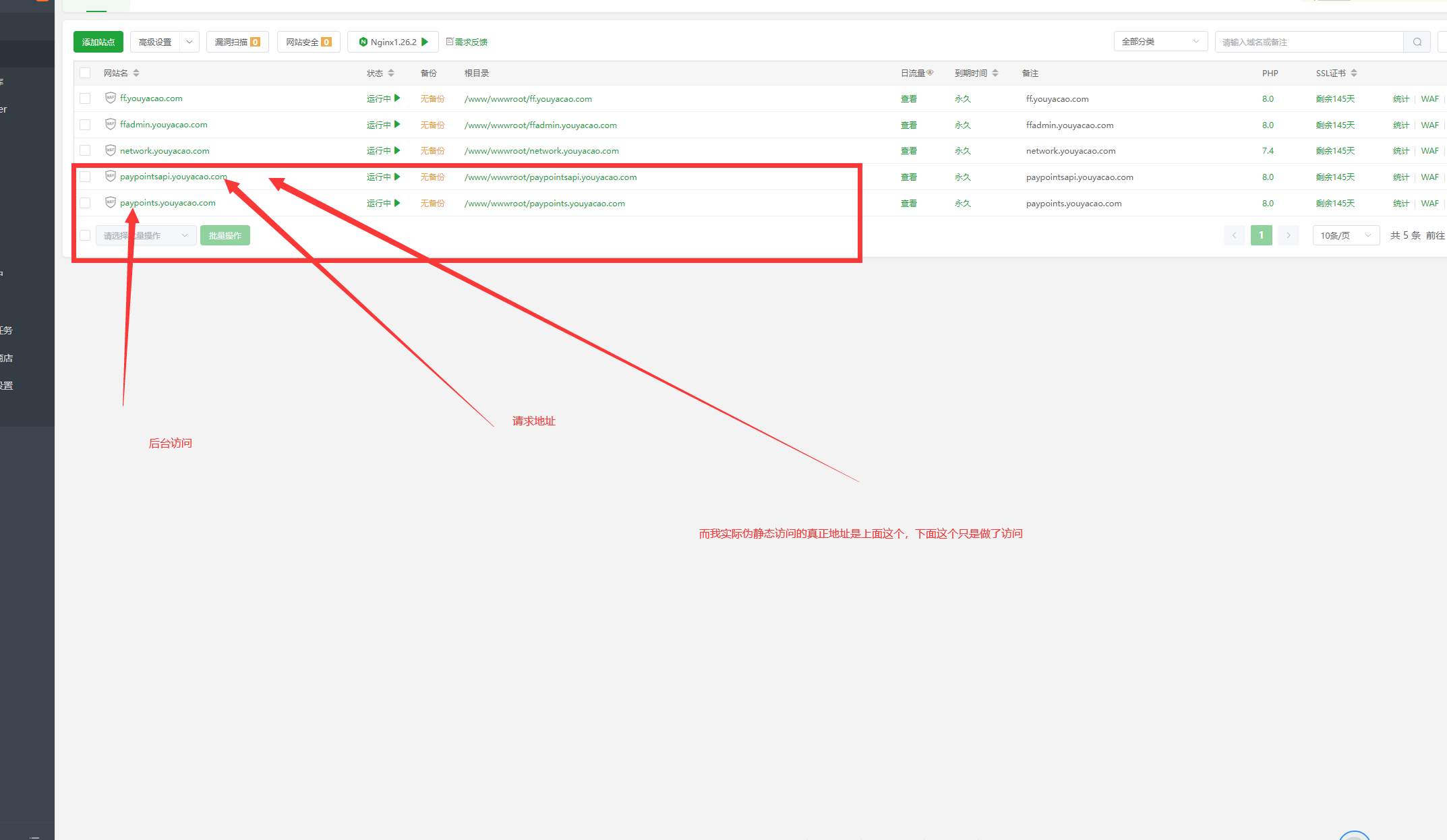Image resolution: width=1447 pixels, height=840 pixels.
Task: Click the Nginx1.26.2 button
Action: coord(393,42)
